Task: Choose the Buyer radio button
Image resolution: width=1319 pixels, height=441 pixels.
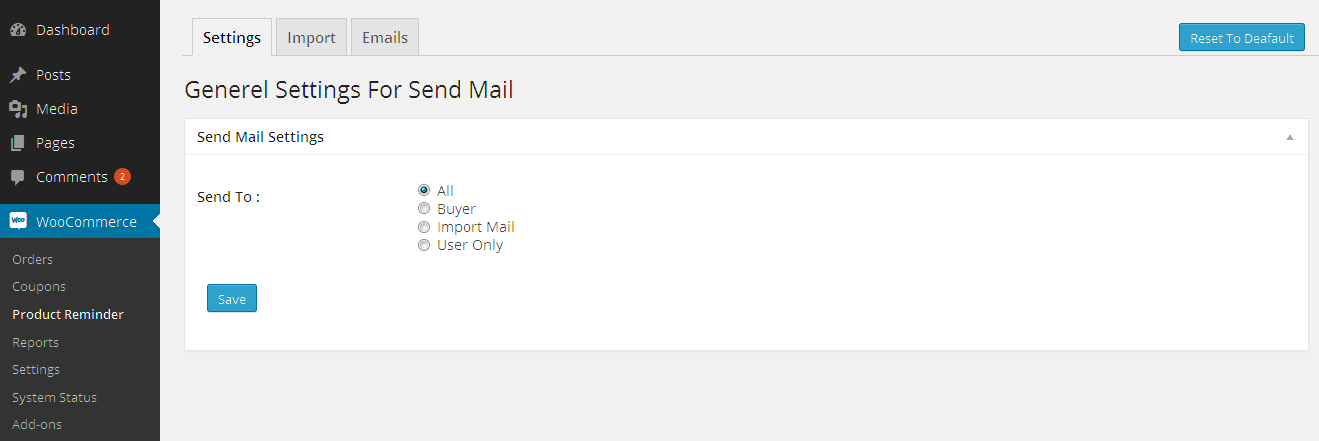Action: (424, 209)
